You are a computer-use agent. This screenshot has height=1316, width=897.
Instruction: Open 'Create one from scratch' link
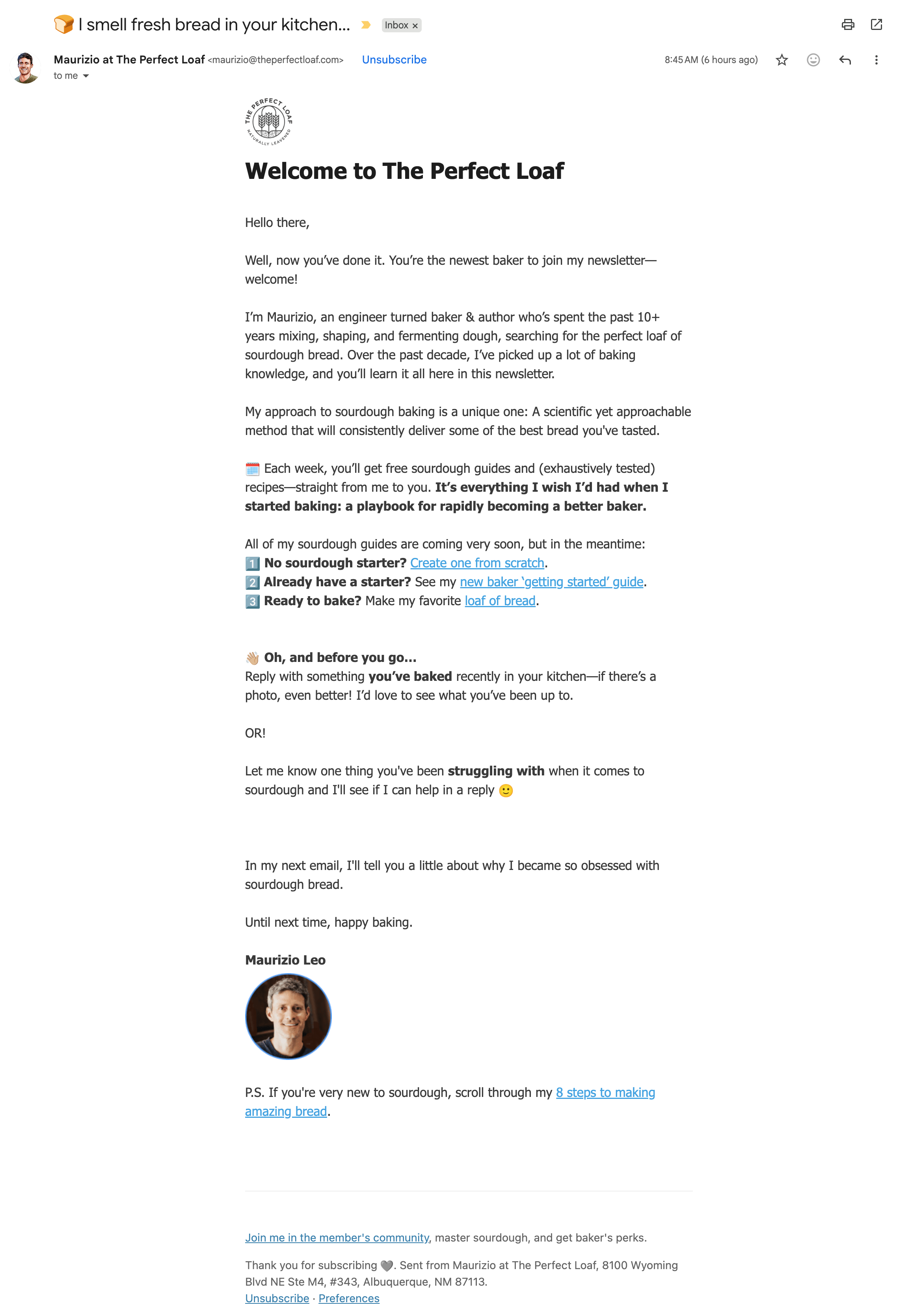[x=477, y=563]
